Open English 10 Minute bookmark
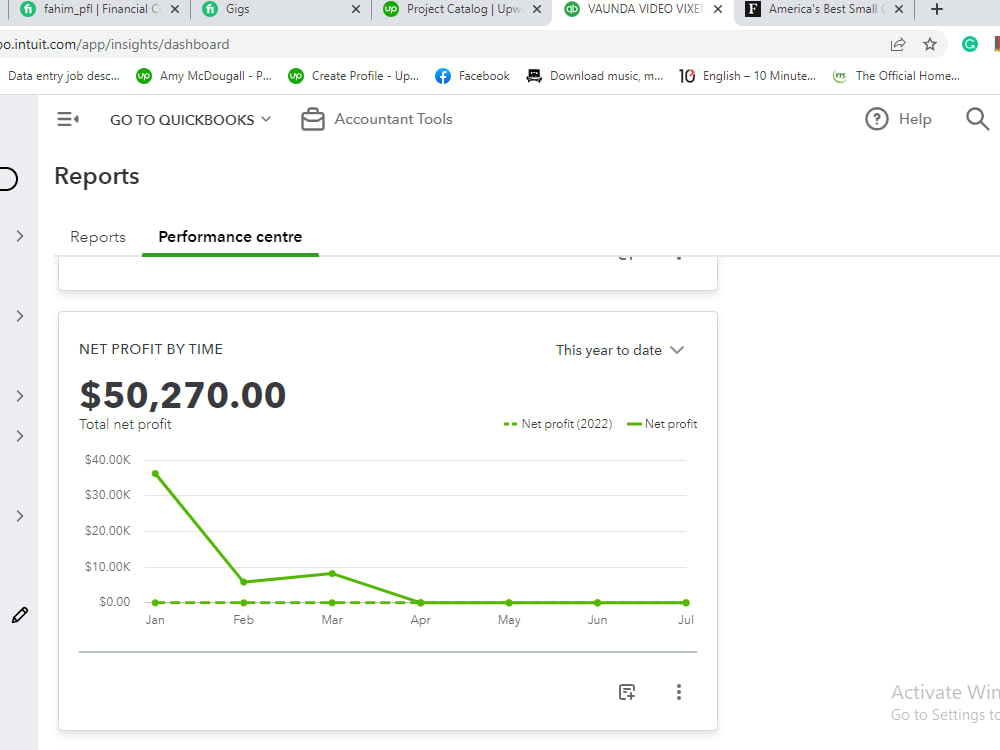This screenshot has width=1000, height=750. click(x=747, y=76)
